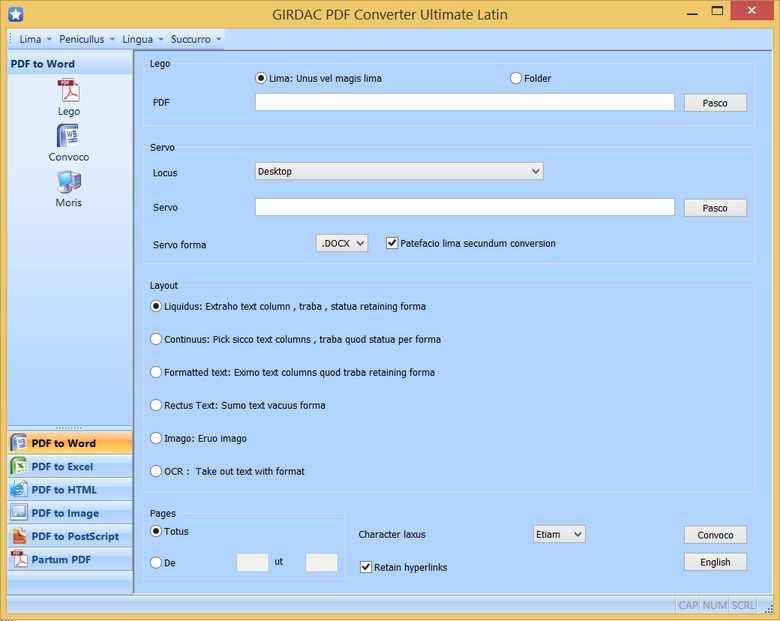Click the start page field after De
Image resolution: width=780 pixels, height=621 pixels.
tap(252, 562)
